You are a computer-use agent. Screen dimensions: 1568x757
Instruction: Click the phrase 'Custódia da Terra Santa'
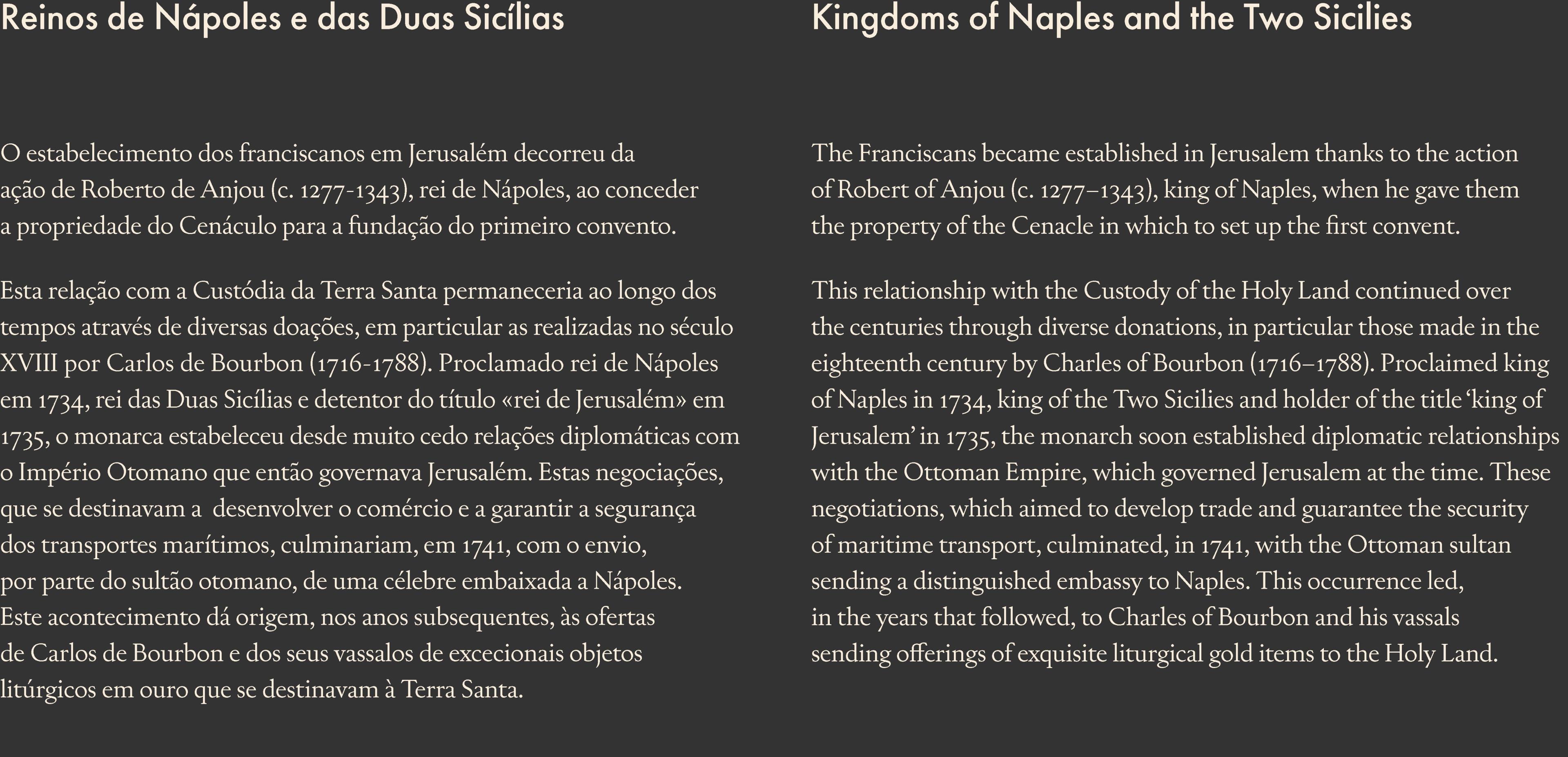tap(315, 290)
